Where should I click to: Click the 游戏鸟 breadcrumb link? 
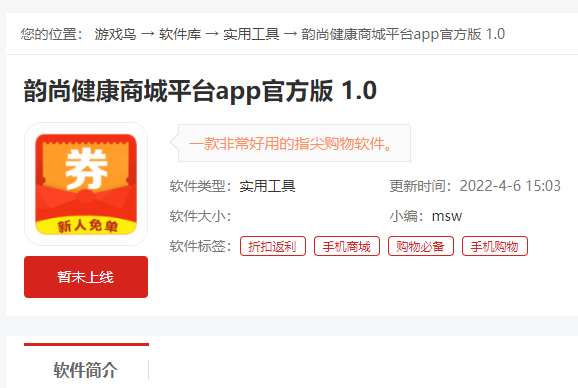[x=115, y=34]
